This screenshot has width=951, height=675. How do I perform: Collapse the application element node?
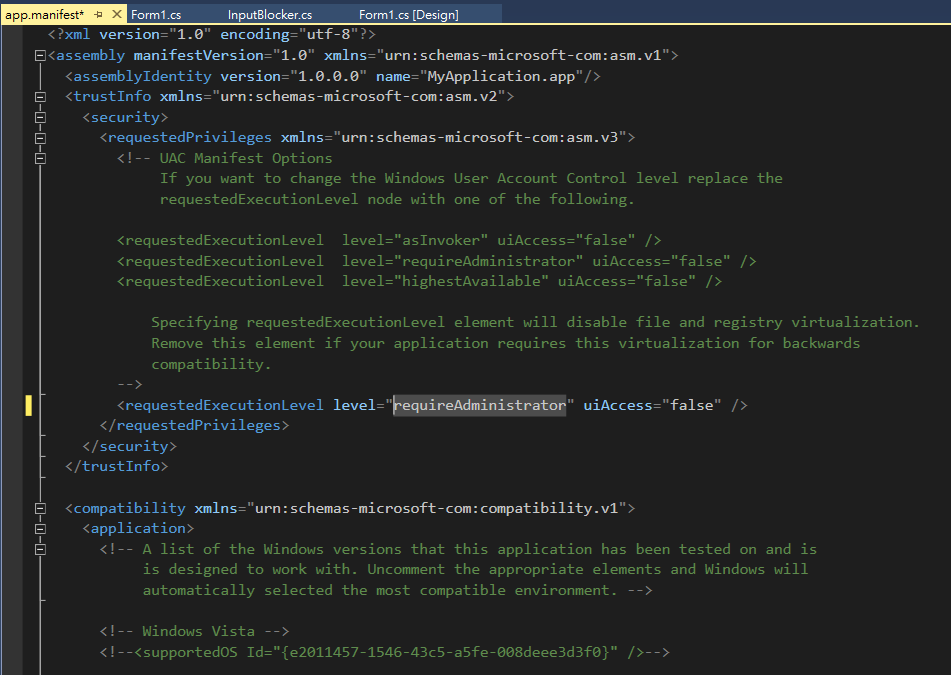coord(40,529)
